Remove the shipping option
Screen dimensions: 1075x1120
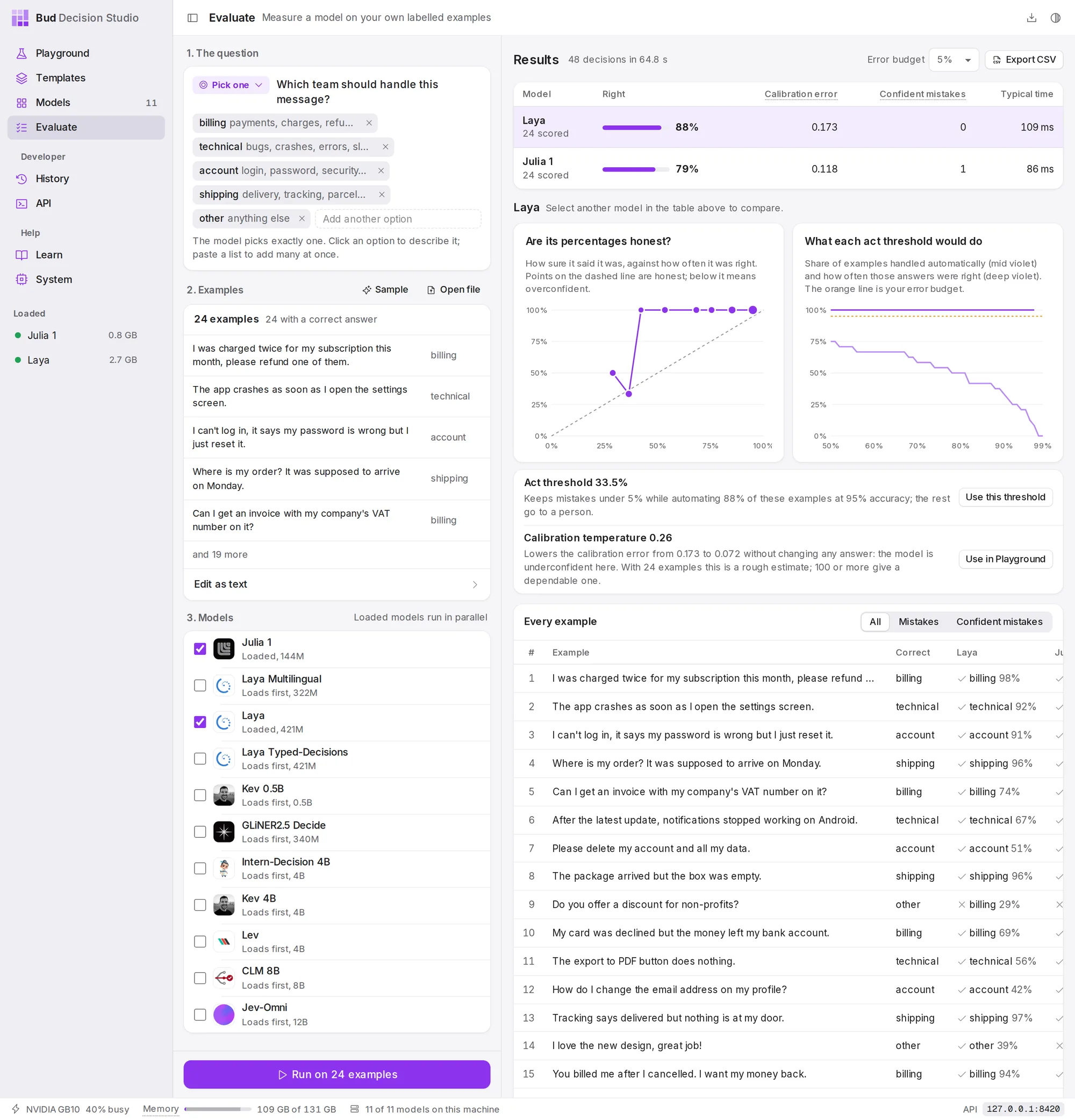click(x=382, y=195)
